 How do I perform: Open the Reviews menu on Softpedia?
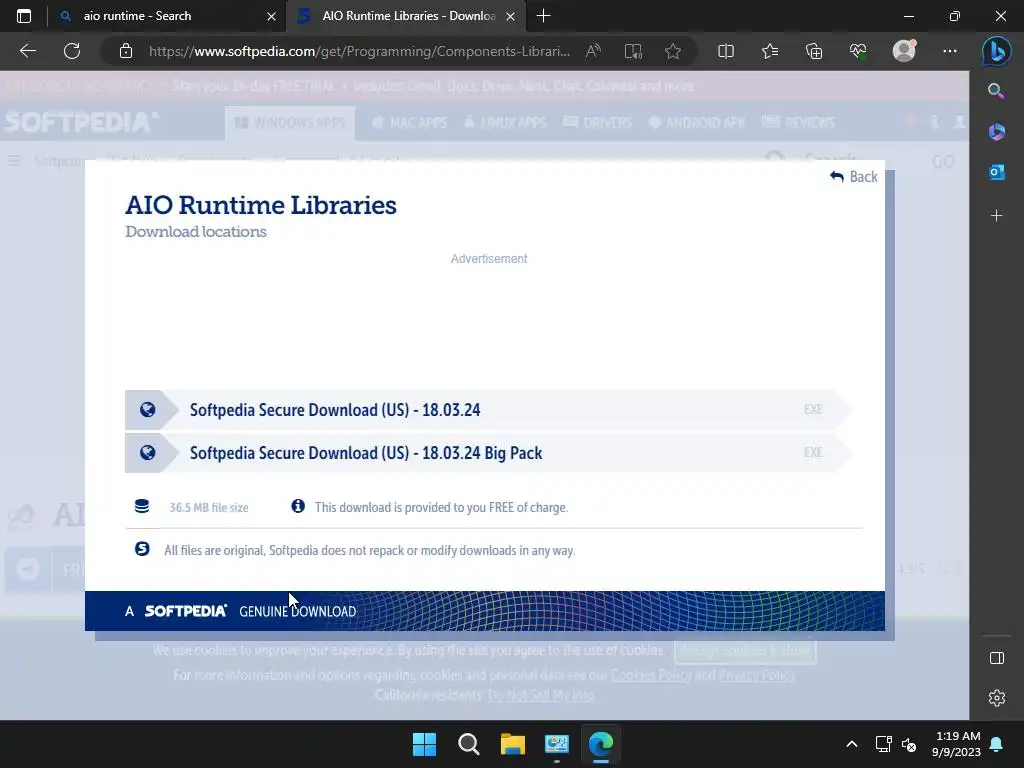(799, 123)
